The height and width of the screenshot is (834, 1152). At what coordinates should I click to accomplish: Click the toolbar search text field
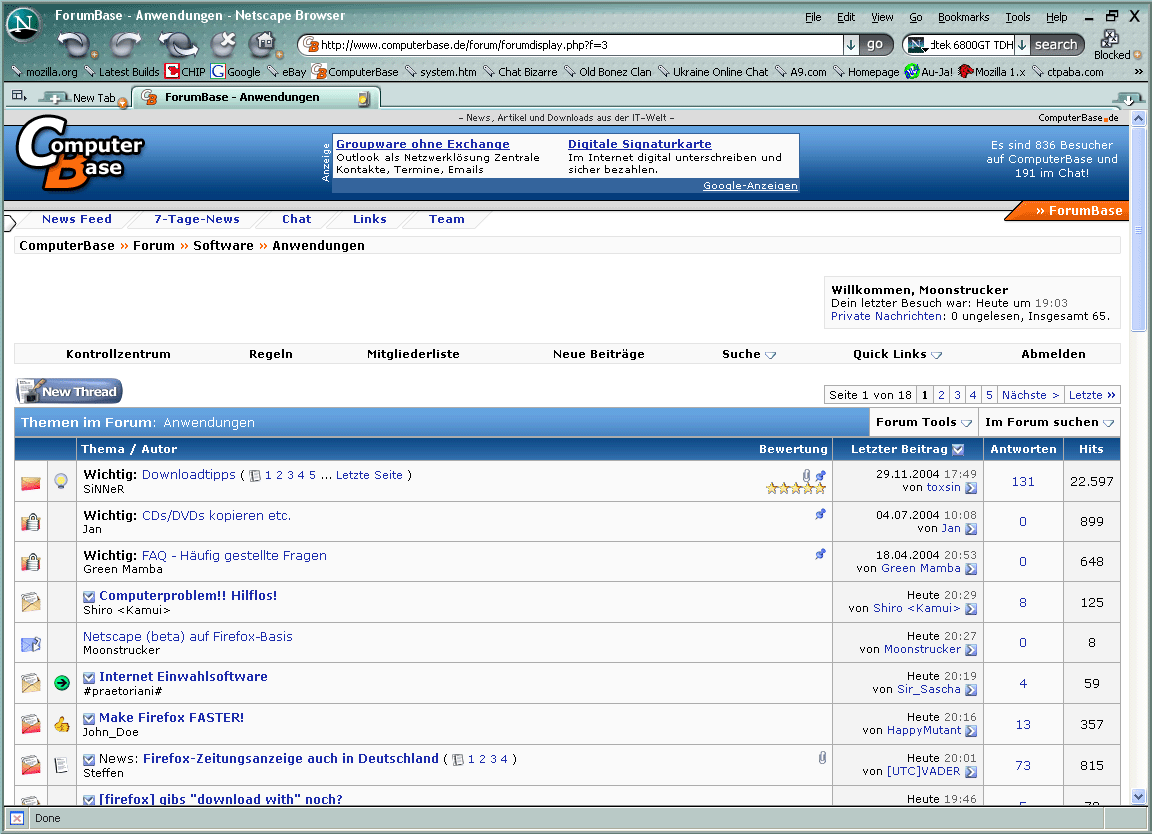click(x=971, y=45)
